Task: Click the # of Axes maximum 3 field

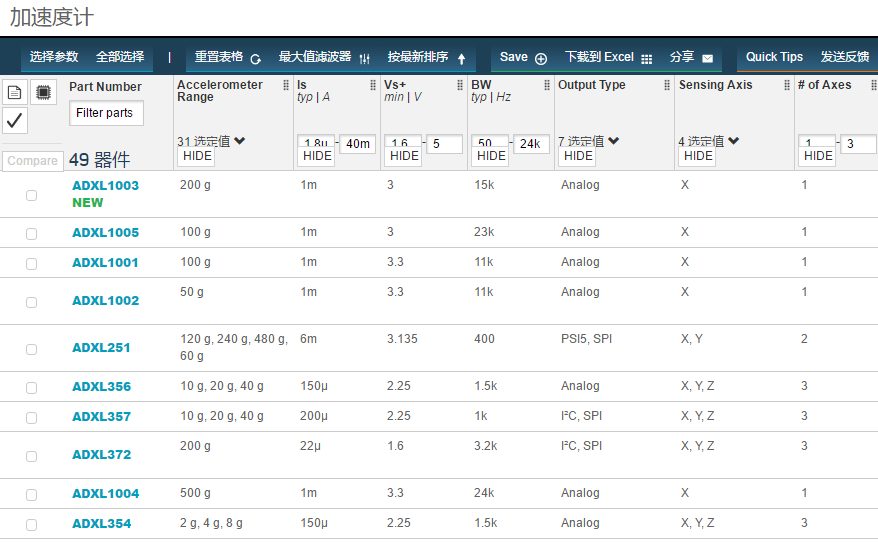Action: click(x=858, y=143)
